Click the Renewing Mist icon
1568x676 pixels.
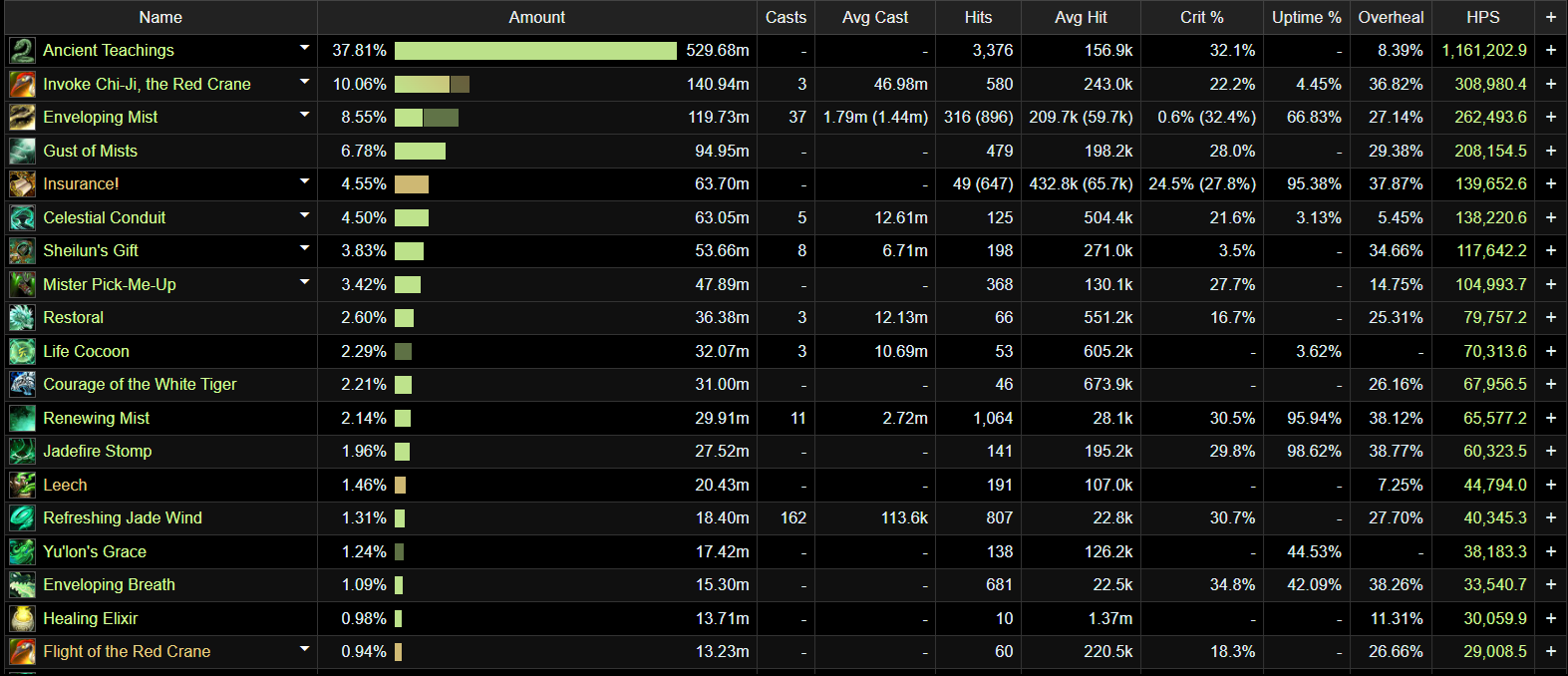click(x=22, y=418)
